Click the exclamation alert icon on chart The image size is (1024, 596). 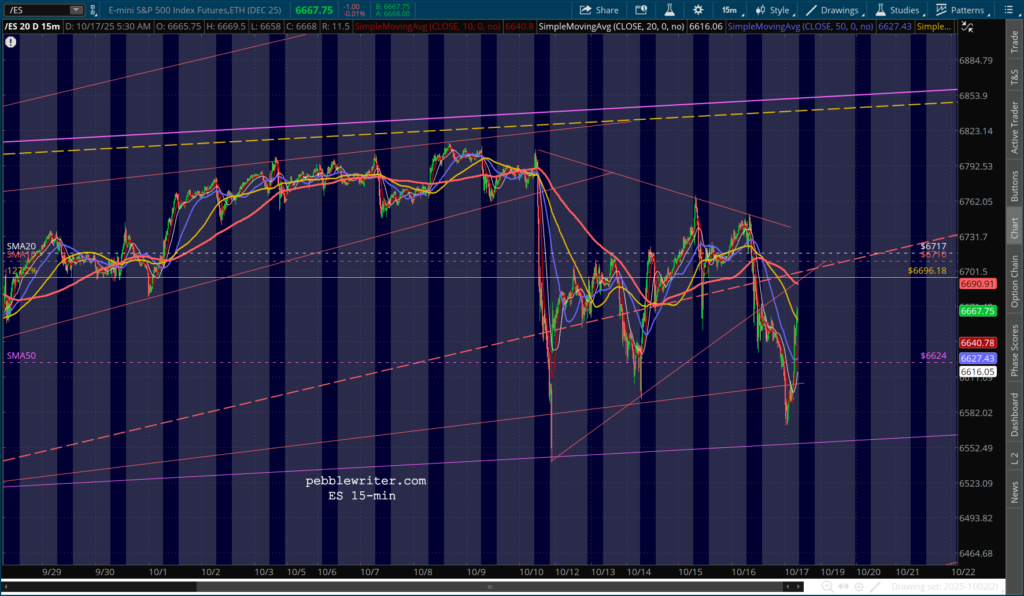click(x=10, y=42)
